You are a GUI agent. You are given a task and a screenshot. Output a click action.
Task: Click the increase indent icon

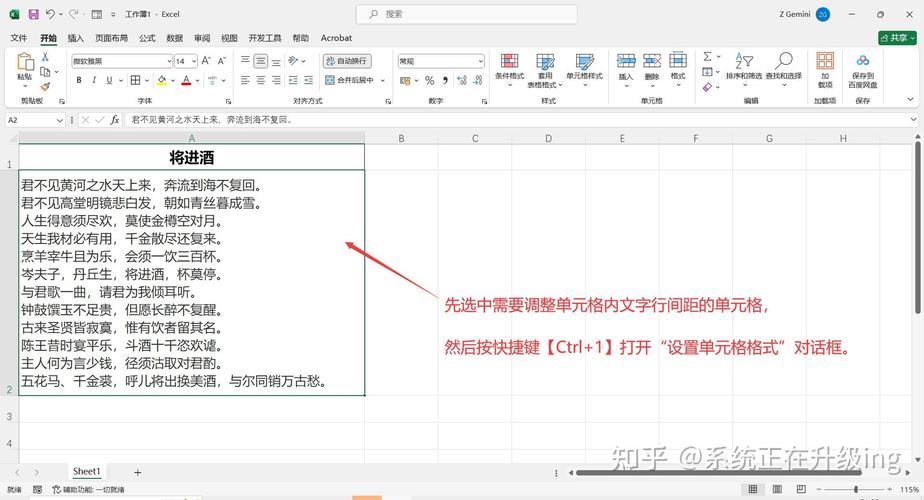(x=308, y=80)
